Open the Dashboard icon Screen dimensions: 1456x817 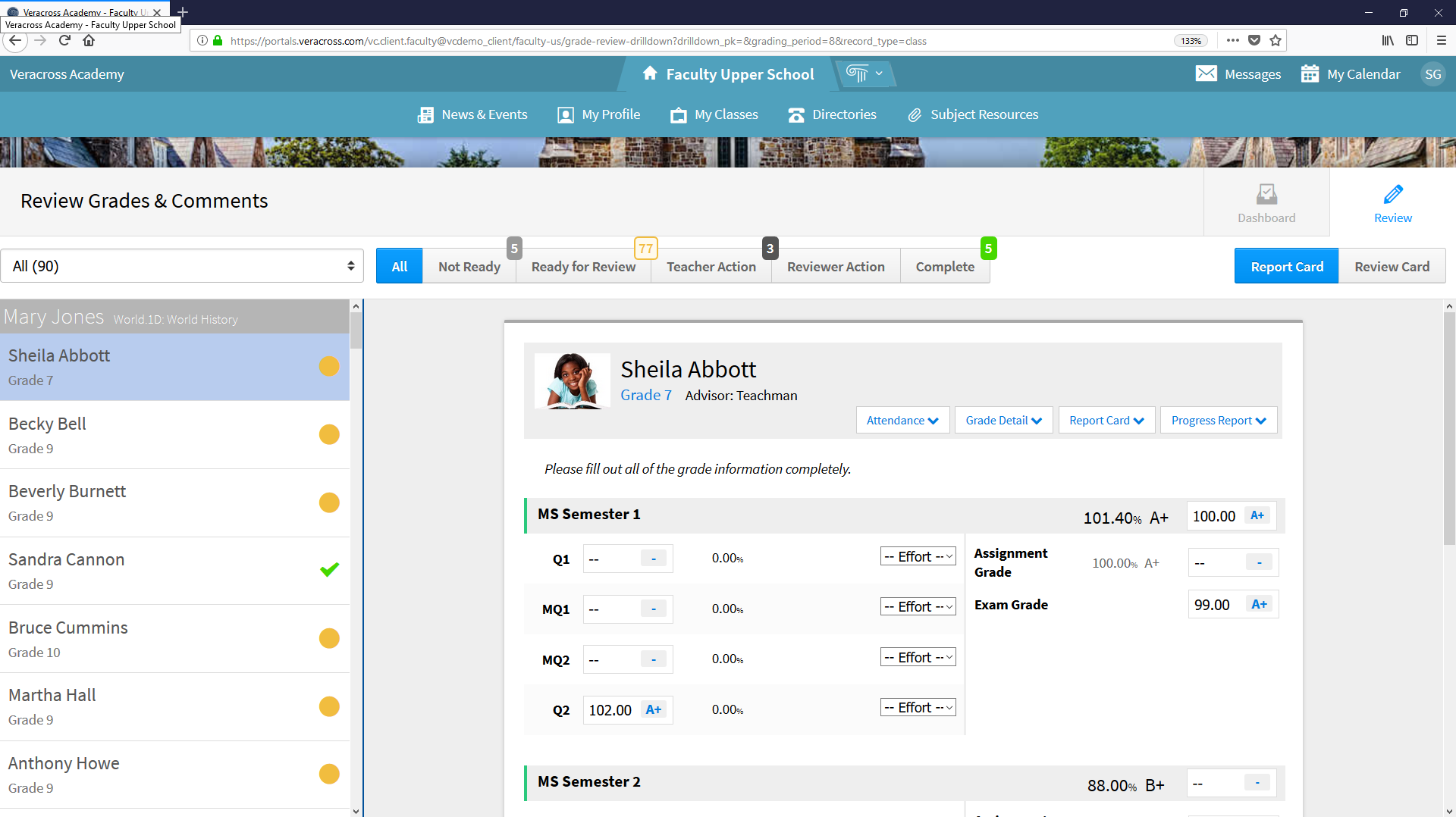(x=1266, y=195)
